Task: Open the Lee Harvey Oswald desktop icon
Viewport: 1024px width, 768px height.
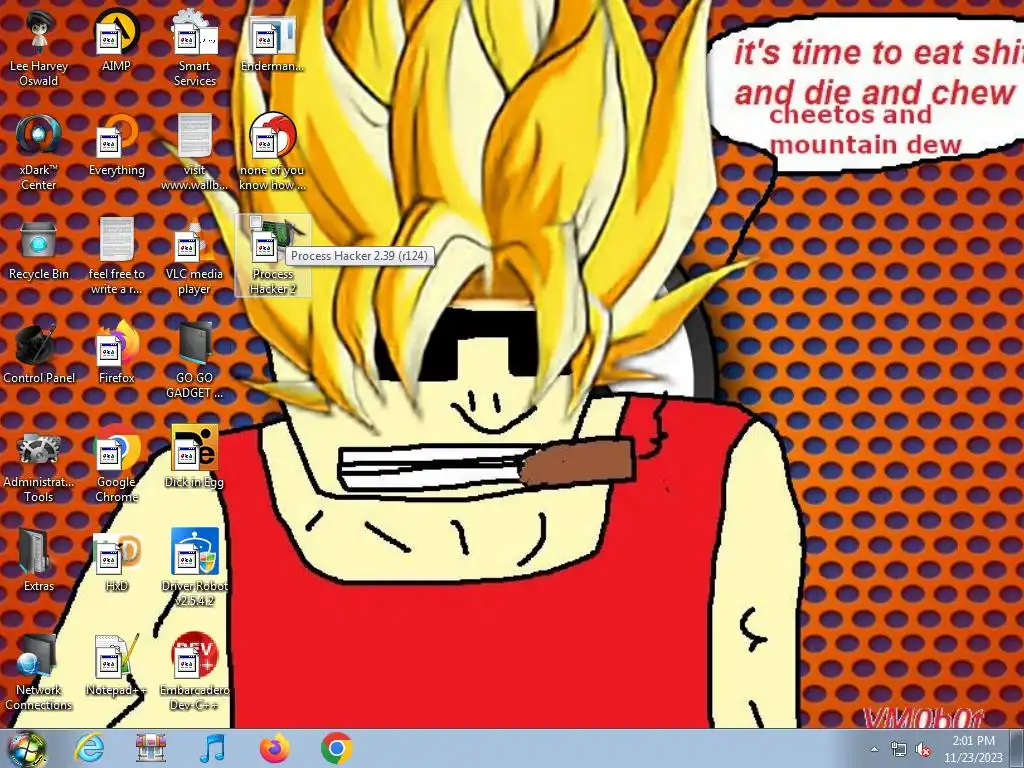Action: (39, 47)
